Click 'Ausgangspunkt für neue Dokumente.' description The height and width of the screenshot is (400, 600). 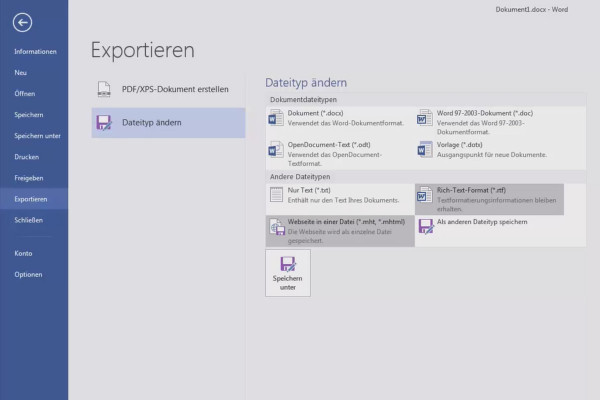tap(492, 155)
